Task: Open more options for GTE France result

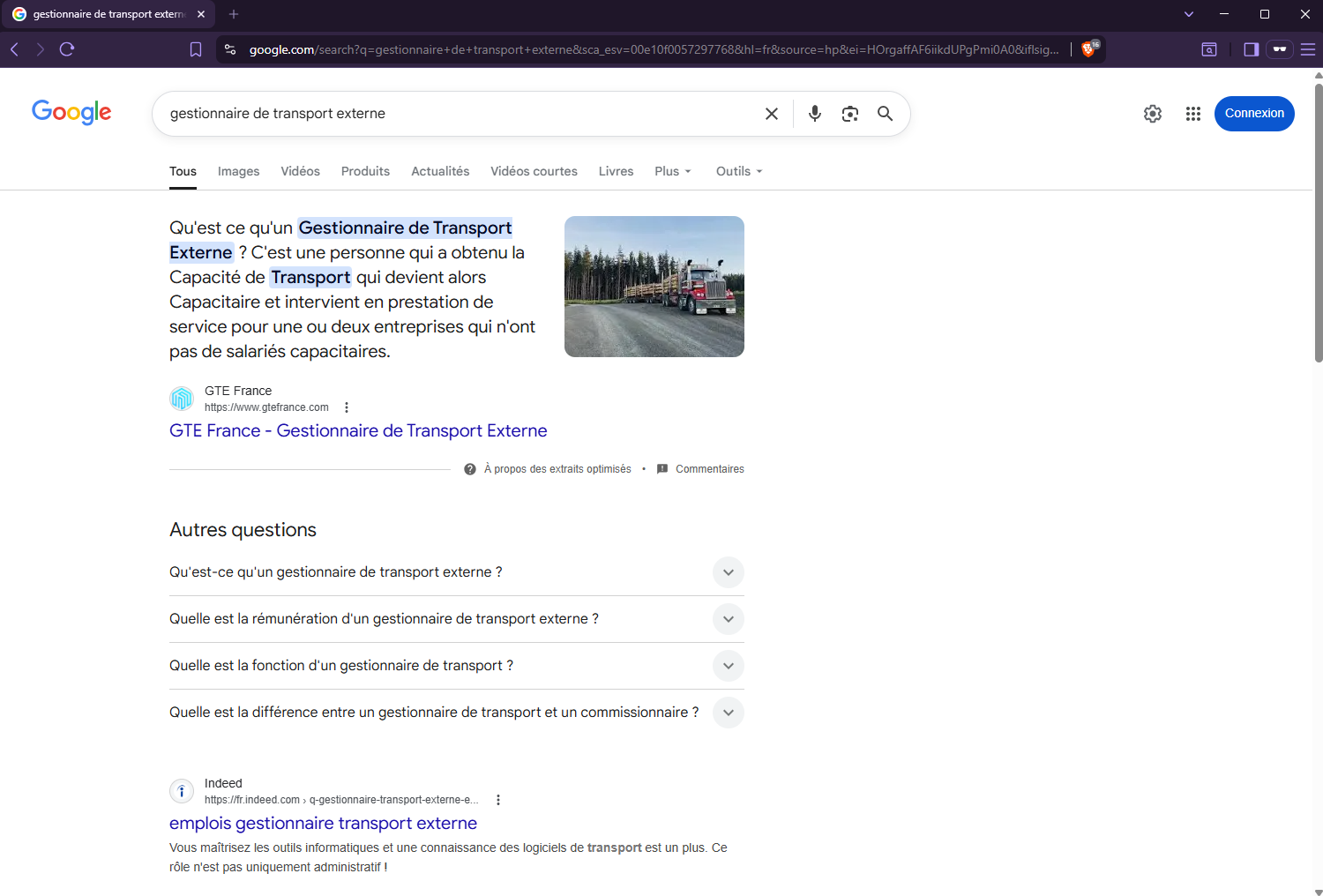Action: point(347,407)
